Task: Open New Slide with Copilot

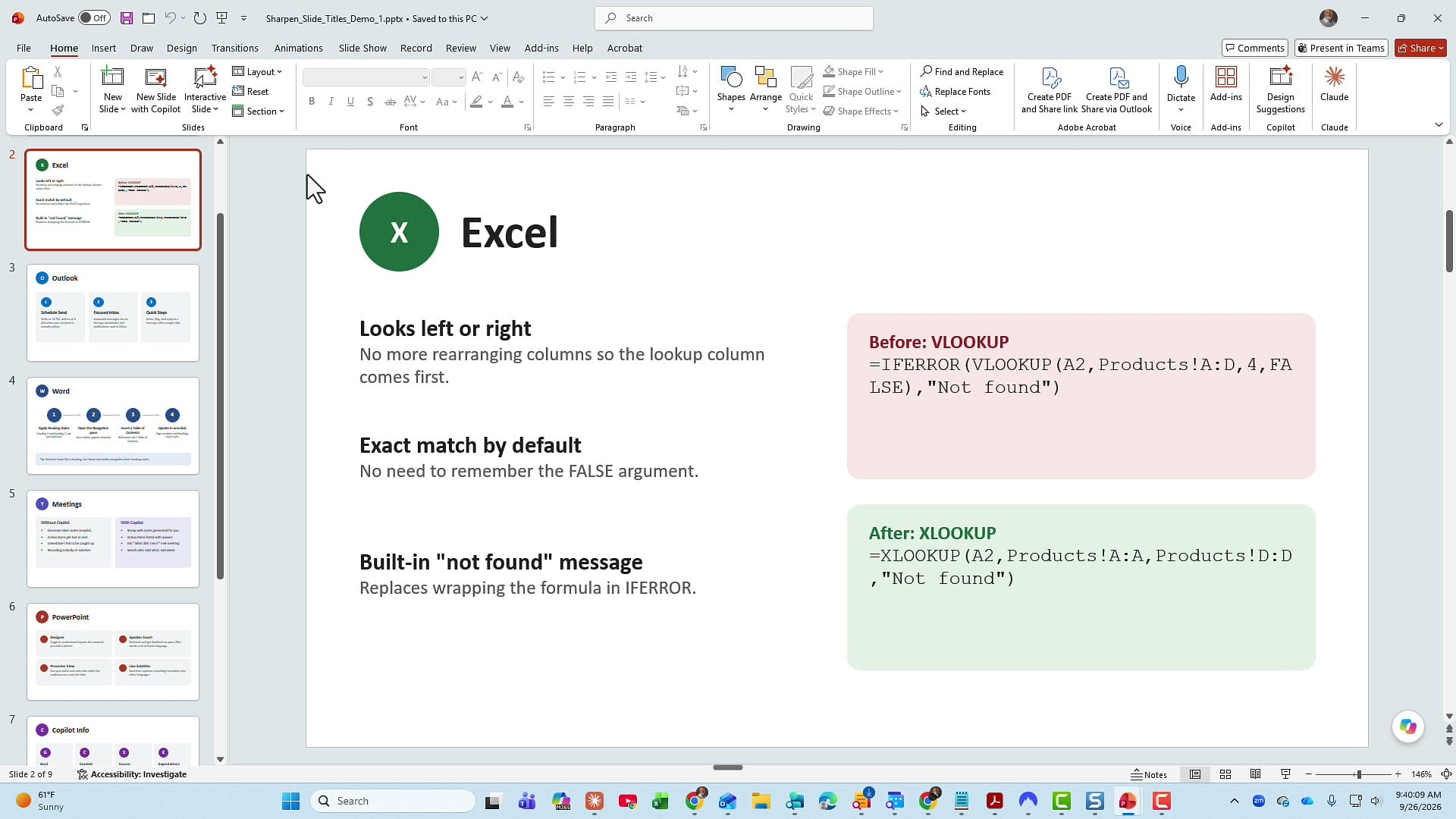Action: click(155, 90)
